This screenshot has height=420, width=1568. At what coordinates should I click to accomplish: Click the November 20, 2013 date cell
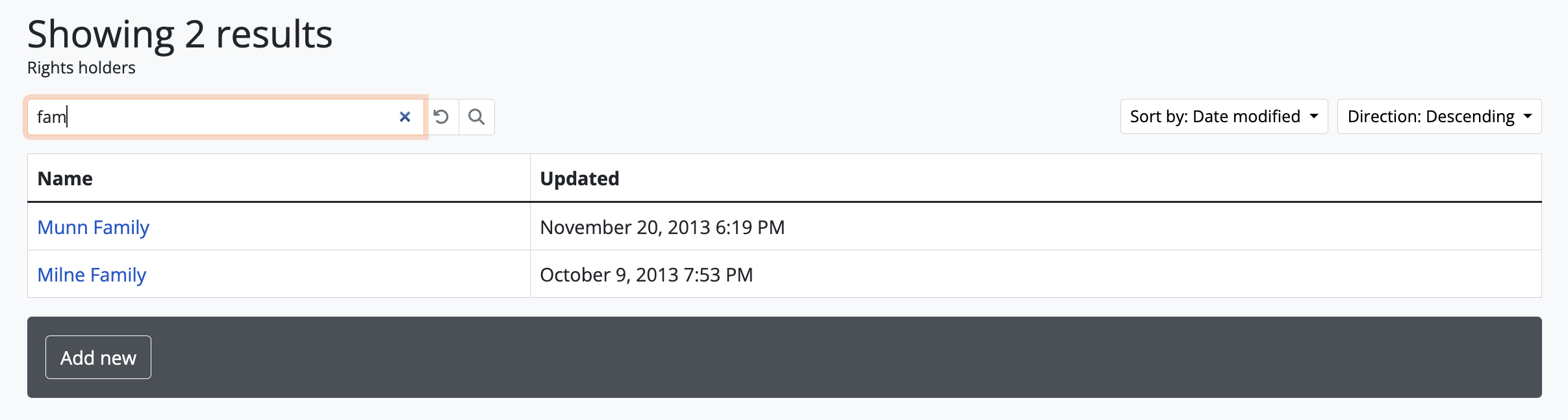coord(662,228)
